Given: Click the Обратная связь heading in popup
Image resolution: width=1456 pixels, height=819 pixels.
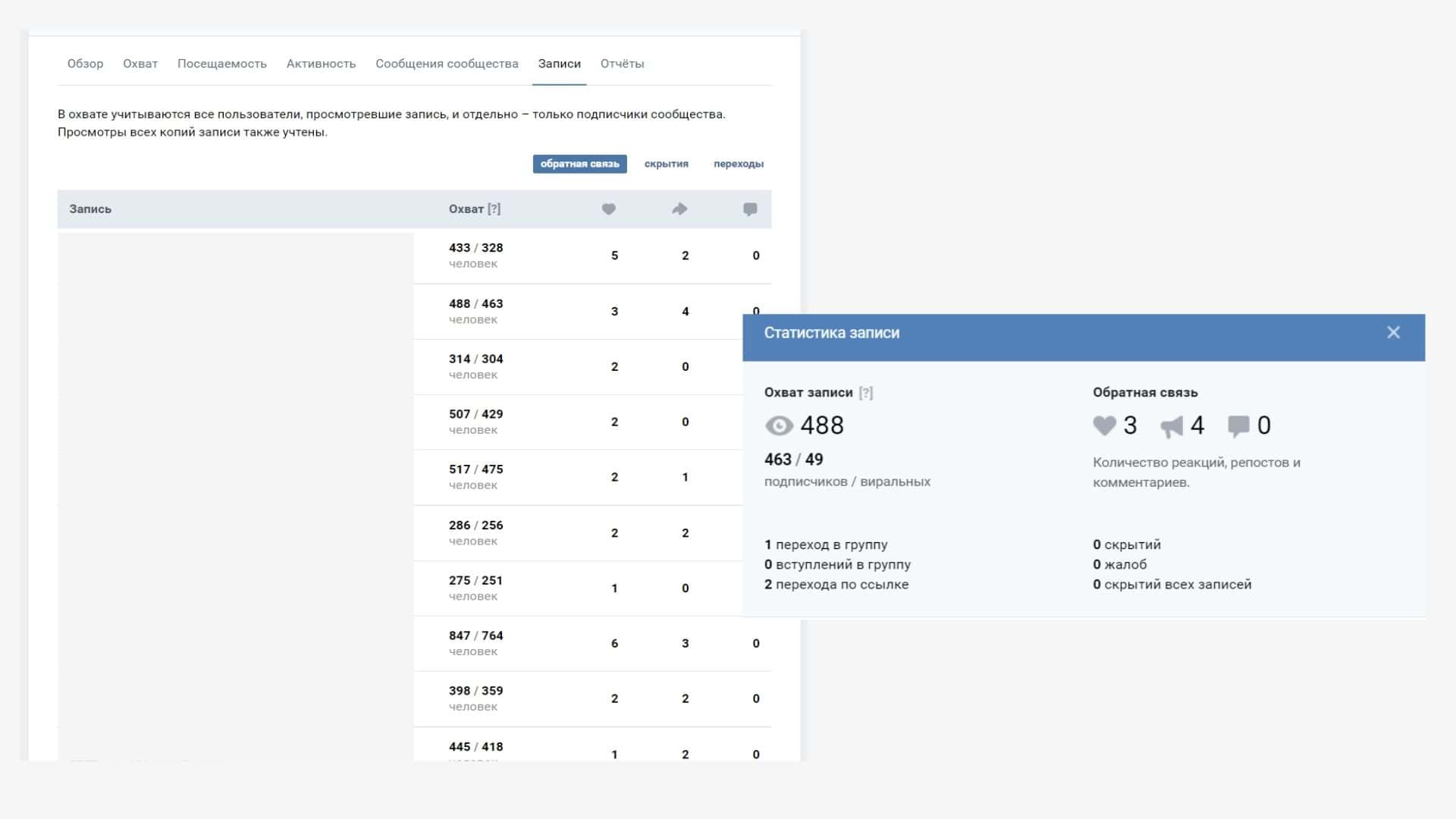Looking at the screenshot, I should tap(1145, 393).
